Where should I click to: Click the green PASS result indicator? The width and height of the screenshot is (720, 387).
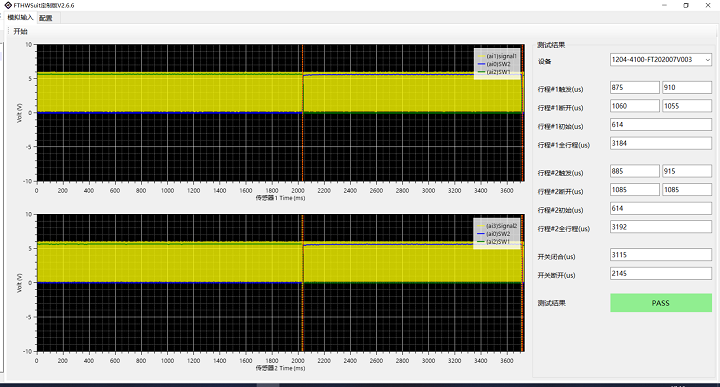click(x=661, y=303)
